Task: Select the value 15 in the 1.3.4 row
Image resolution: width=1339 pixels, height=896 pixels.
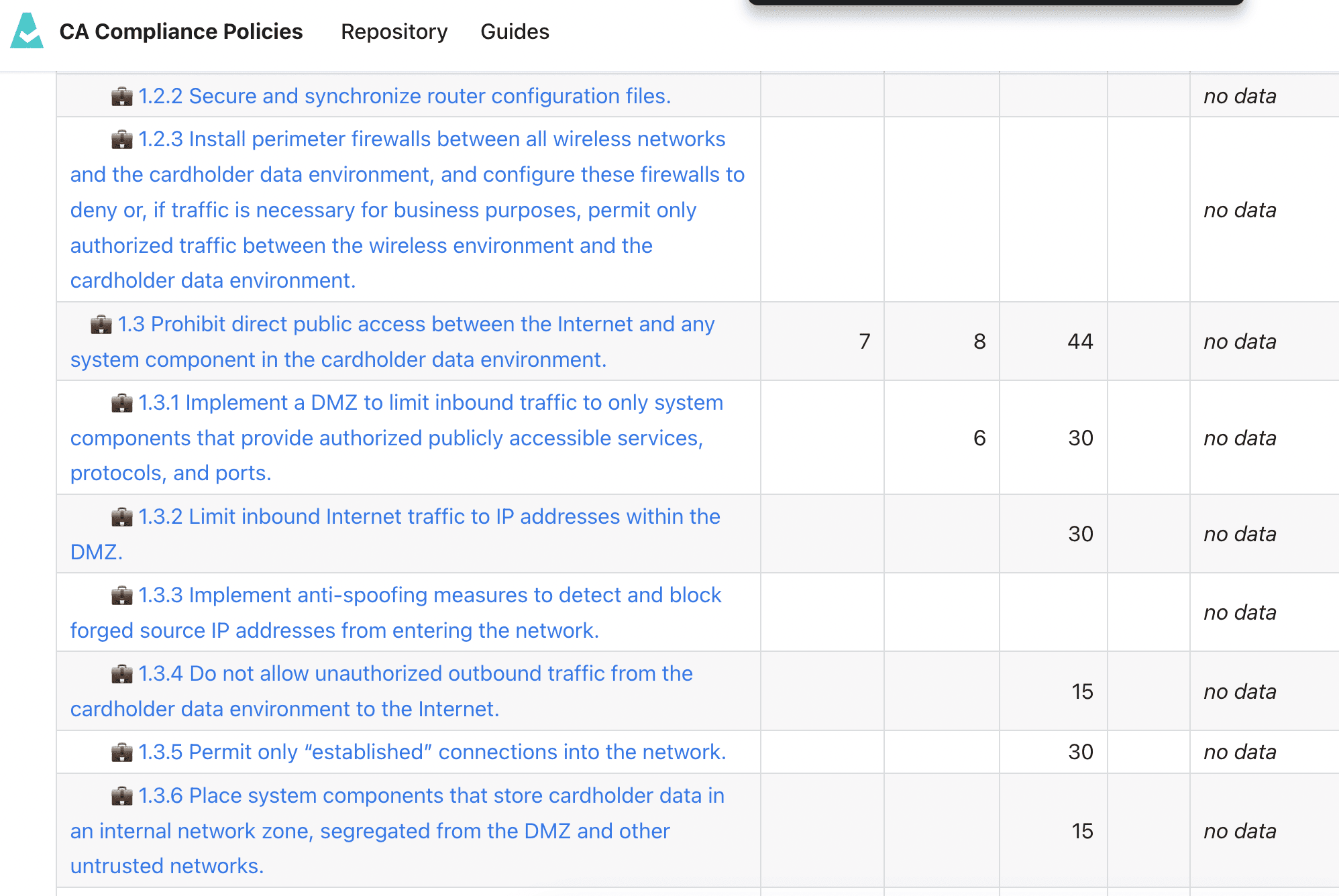Action: 1082,691
